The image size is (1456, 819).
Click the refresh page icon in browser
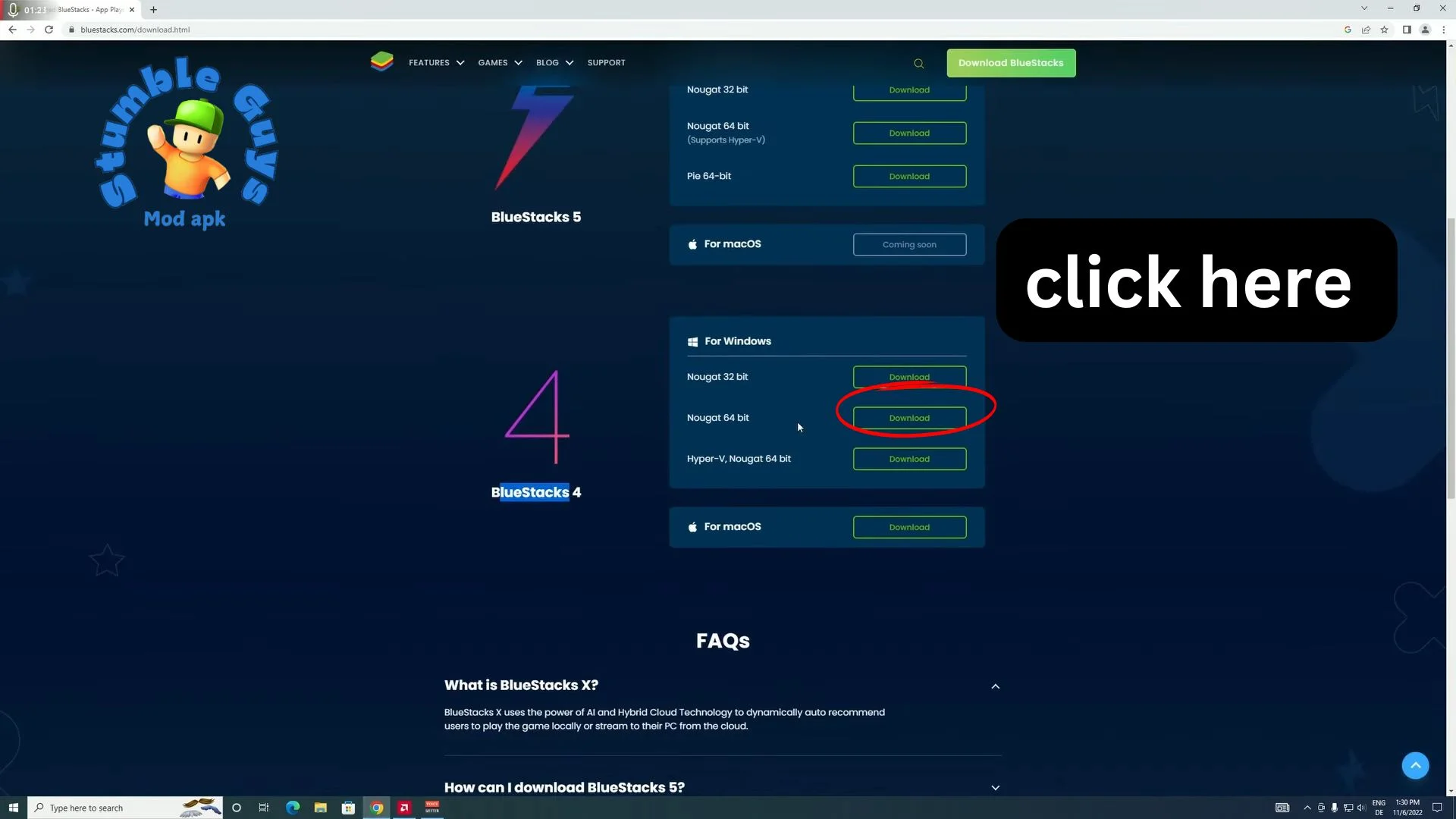click(x=48, y=29)
